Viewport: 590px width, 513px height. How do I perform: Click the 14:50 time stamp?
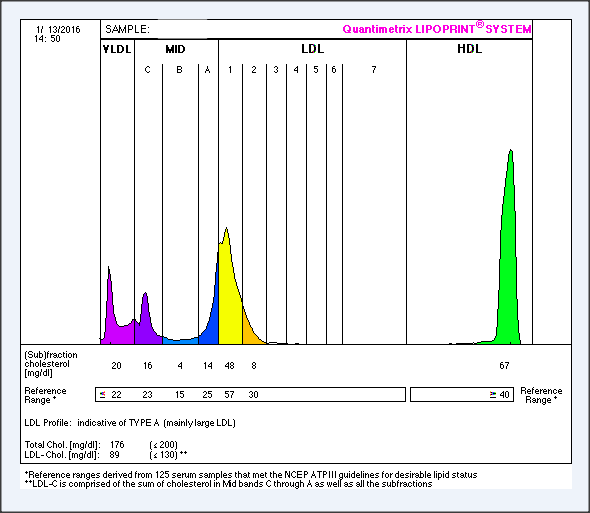coord(47,39)
